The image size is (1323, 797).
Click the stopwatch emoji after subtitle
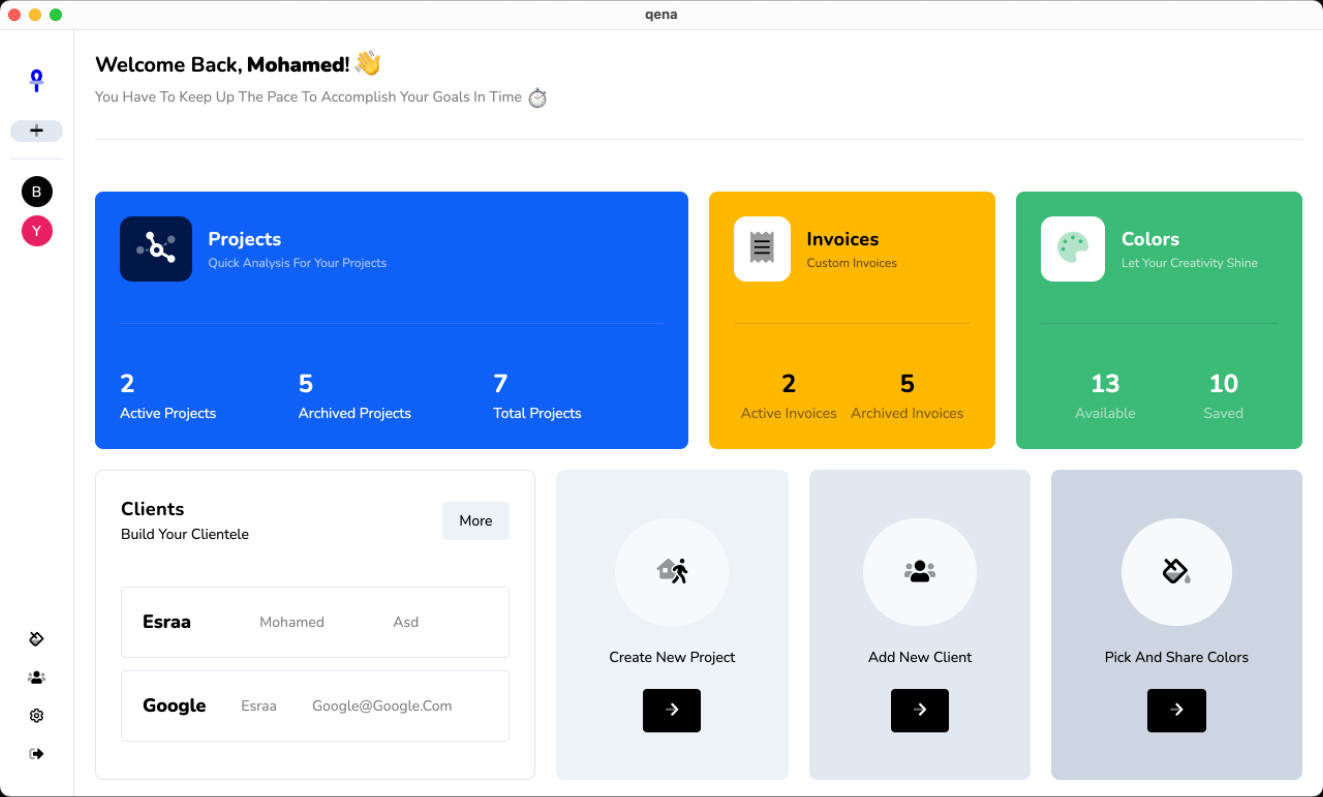pos(538,97)
